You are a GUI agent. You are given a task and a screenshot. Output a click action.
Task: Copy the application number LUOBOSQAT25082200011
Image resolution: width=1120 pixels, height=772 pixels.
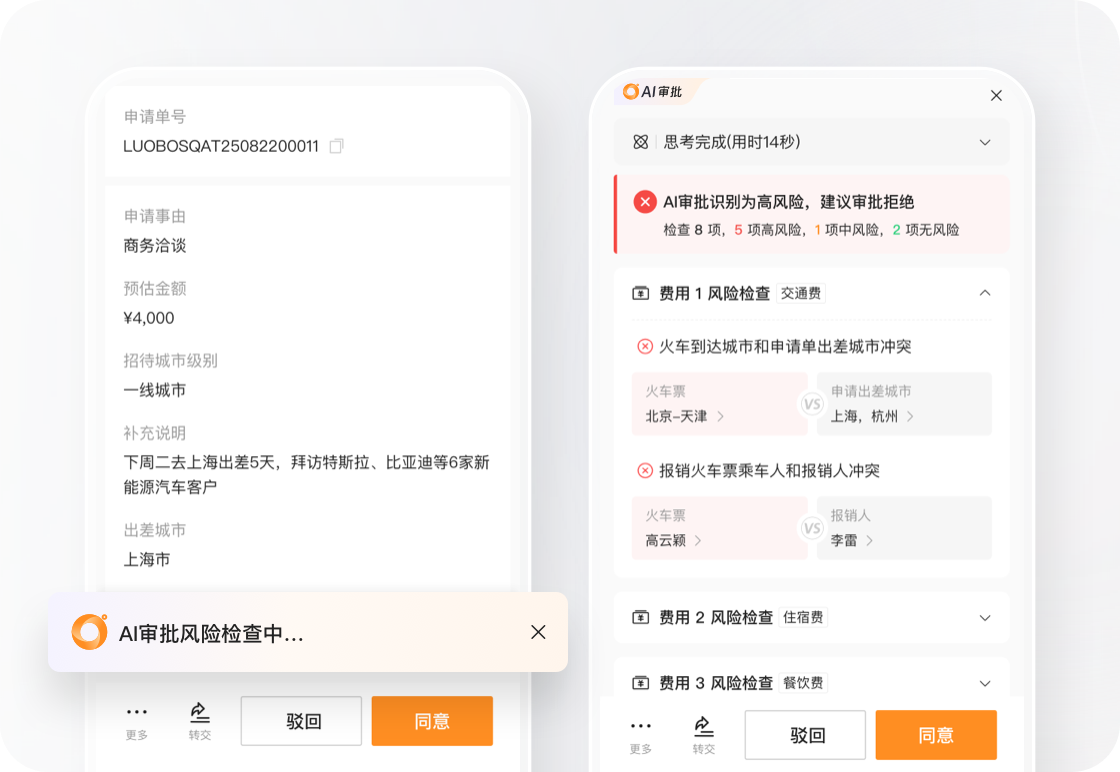tap(336, 146)
